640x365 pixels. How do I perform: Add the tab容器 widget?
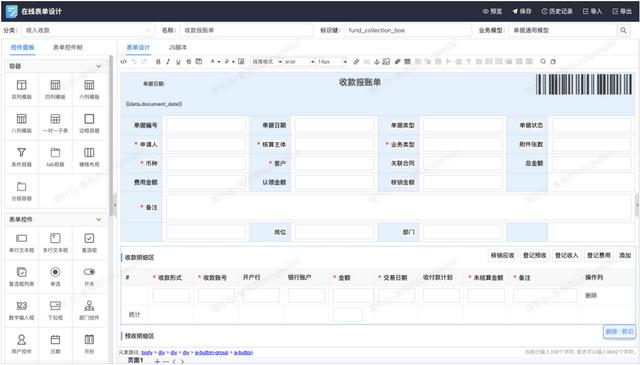pos(55,157)
